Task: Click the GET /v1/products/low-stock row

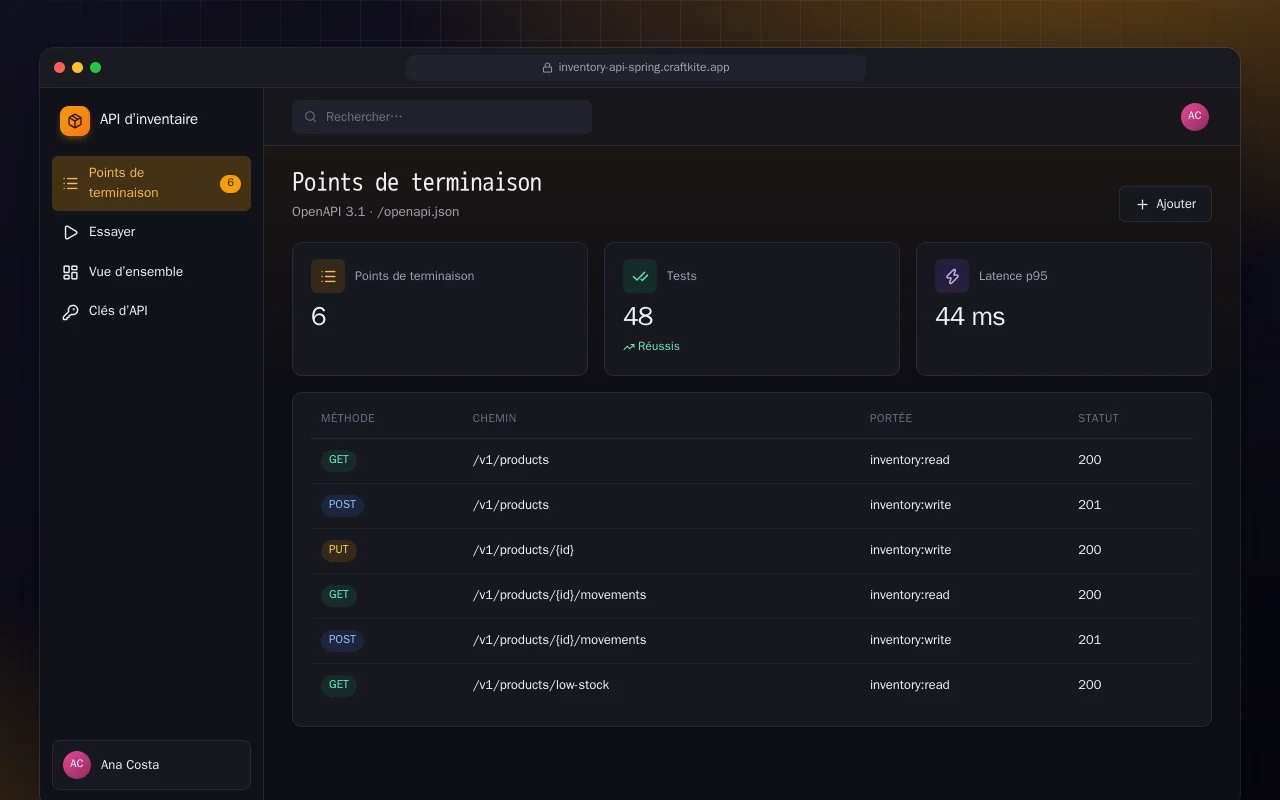Action: (752, 685)
